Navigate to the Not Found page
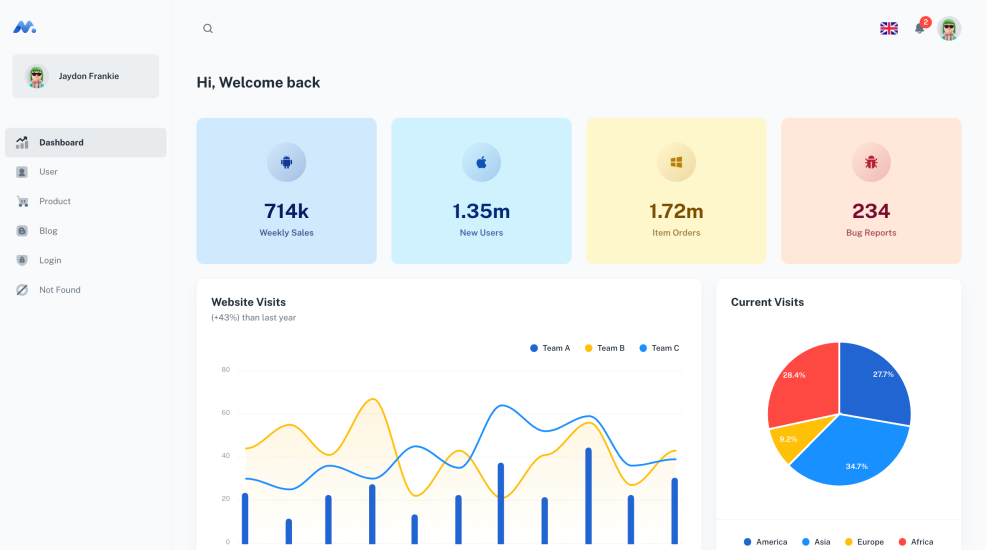Image resolution: width=986 pixels, height=550 pixels. [x=59, y=290]
